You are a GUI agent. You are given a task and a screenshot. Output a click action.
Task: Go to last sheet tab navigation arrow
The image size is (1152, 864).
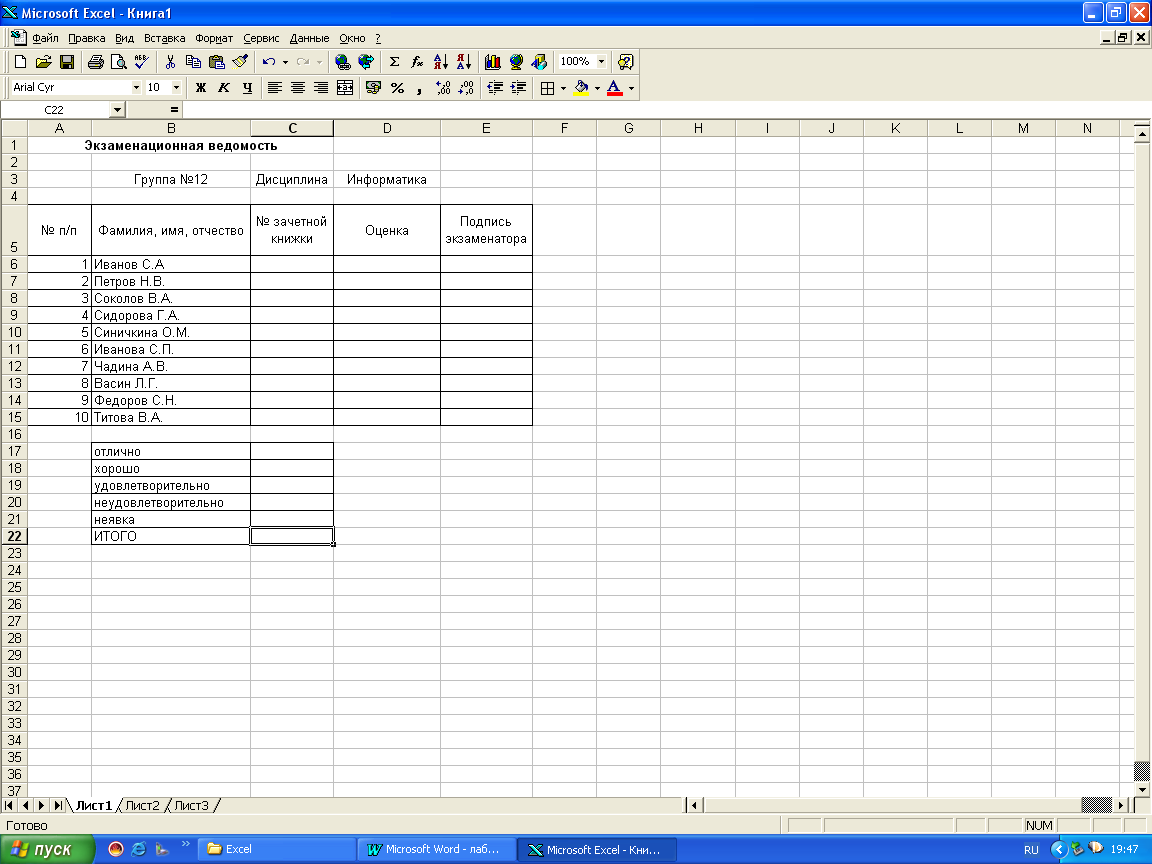pos(58,806)
